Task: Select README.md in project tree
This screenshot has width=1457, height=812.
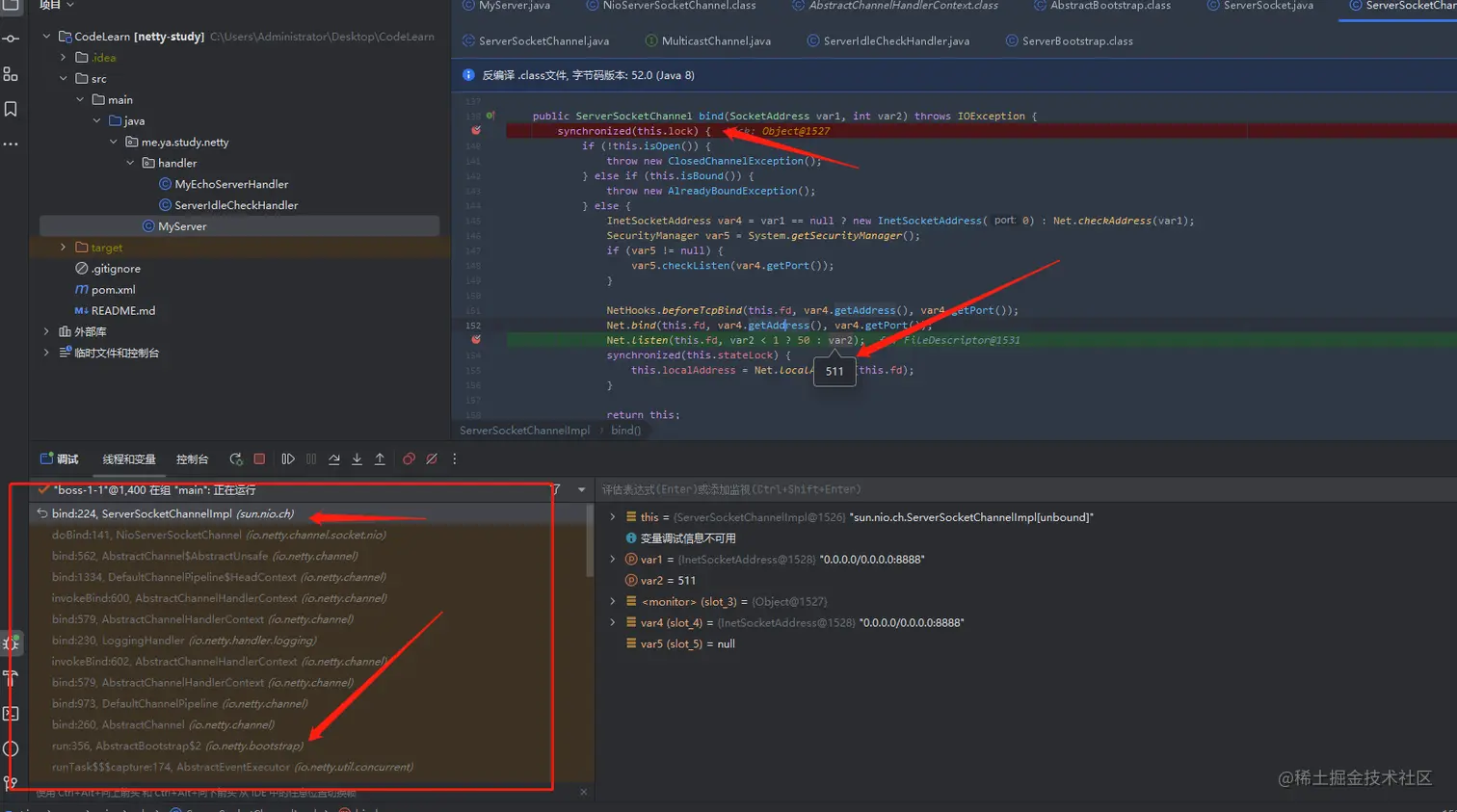Action: (x=122, y=311)
